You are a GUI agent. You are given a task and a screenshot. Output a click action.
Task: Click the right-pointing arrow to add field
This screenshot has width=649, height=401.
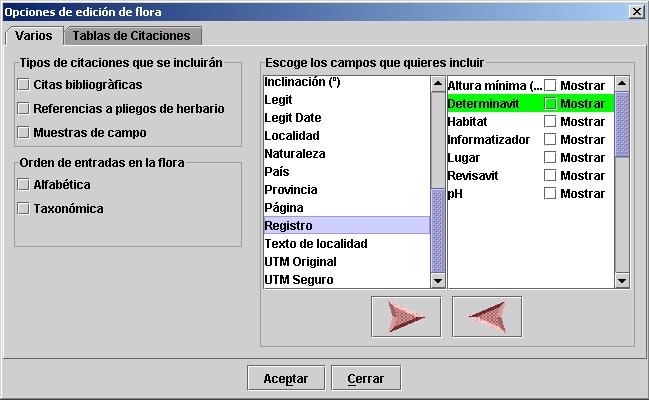406,317
